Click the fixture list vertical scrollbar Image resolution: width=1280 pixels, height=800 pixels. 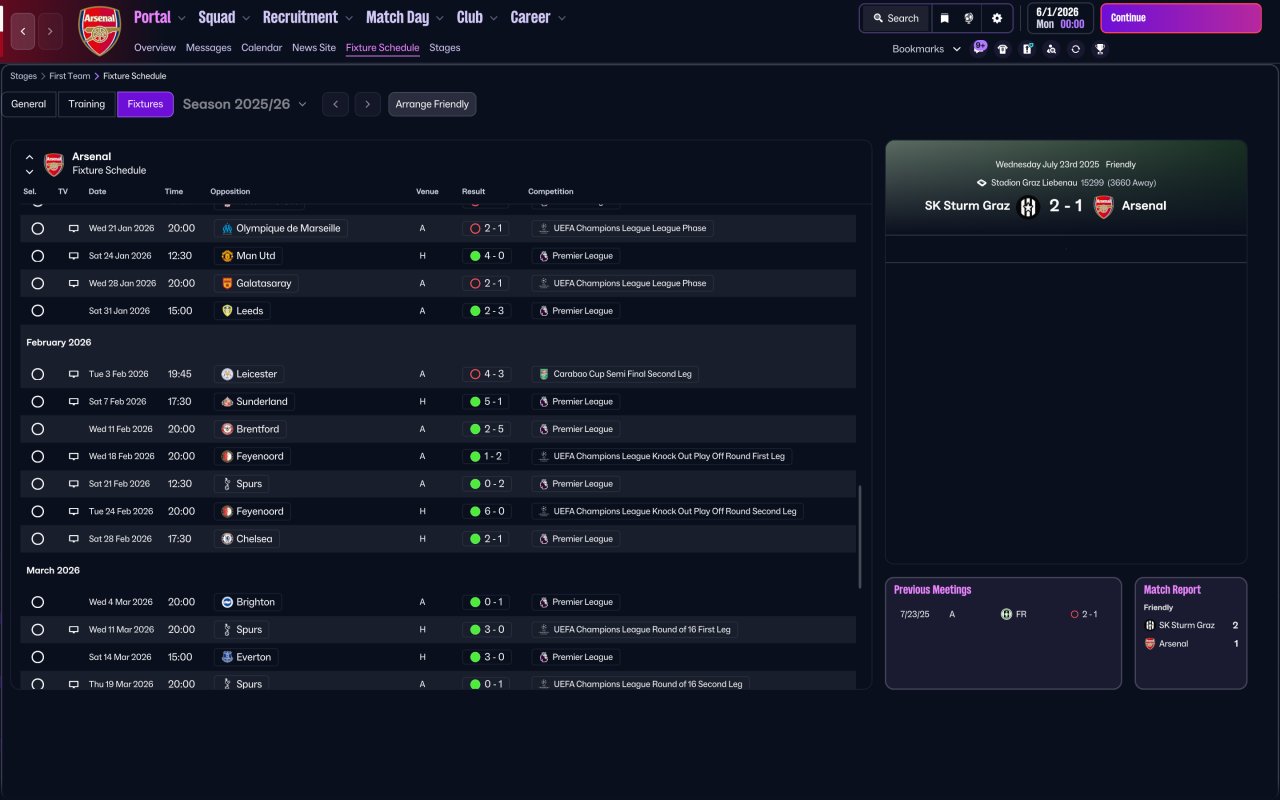pyautogui.click(x=859, y=536)
